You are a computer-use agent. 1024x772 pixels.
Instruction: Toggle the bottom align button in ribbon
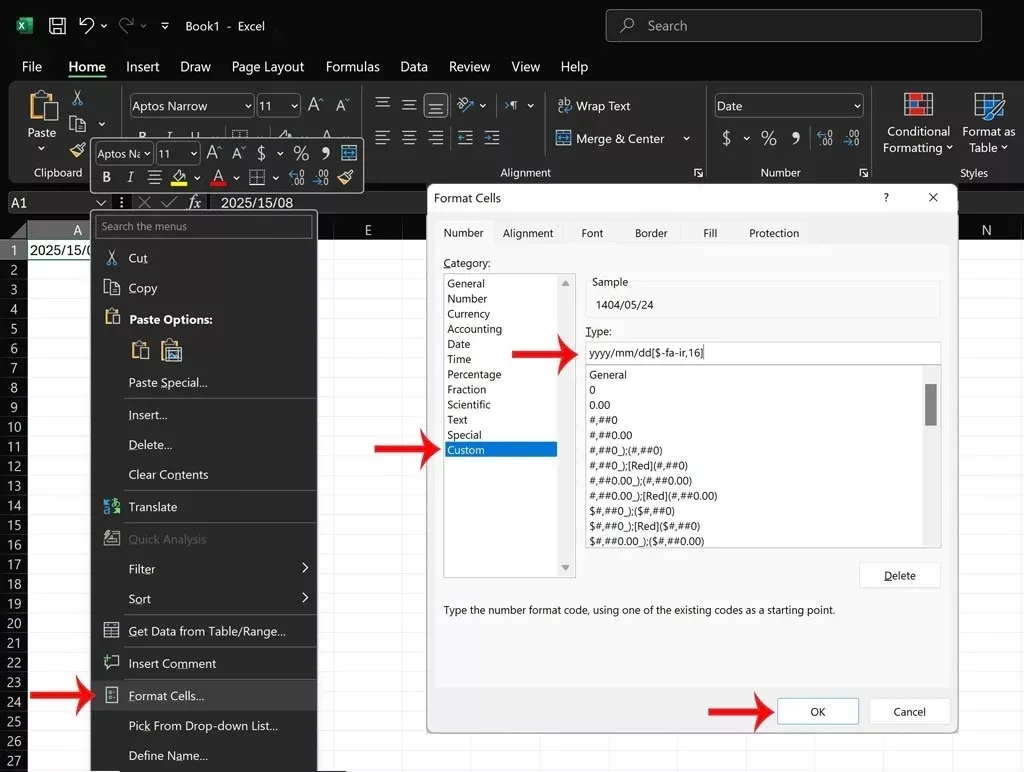[x=436, y=105]
